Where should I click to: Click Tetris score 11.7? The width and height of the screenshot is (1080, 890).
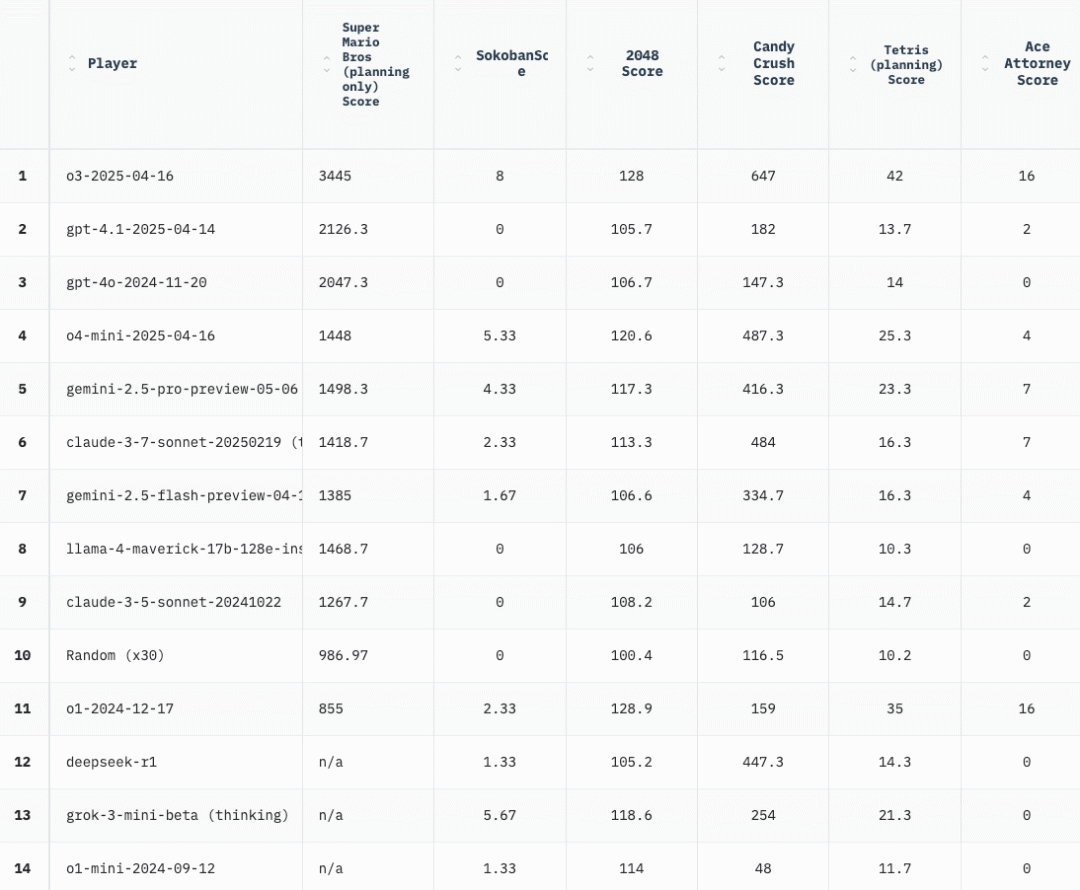895,868
